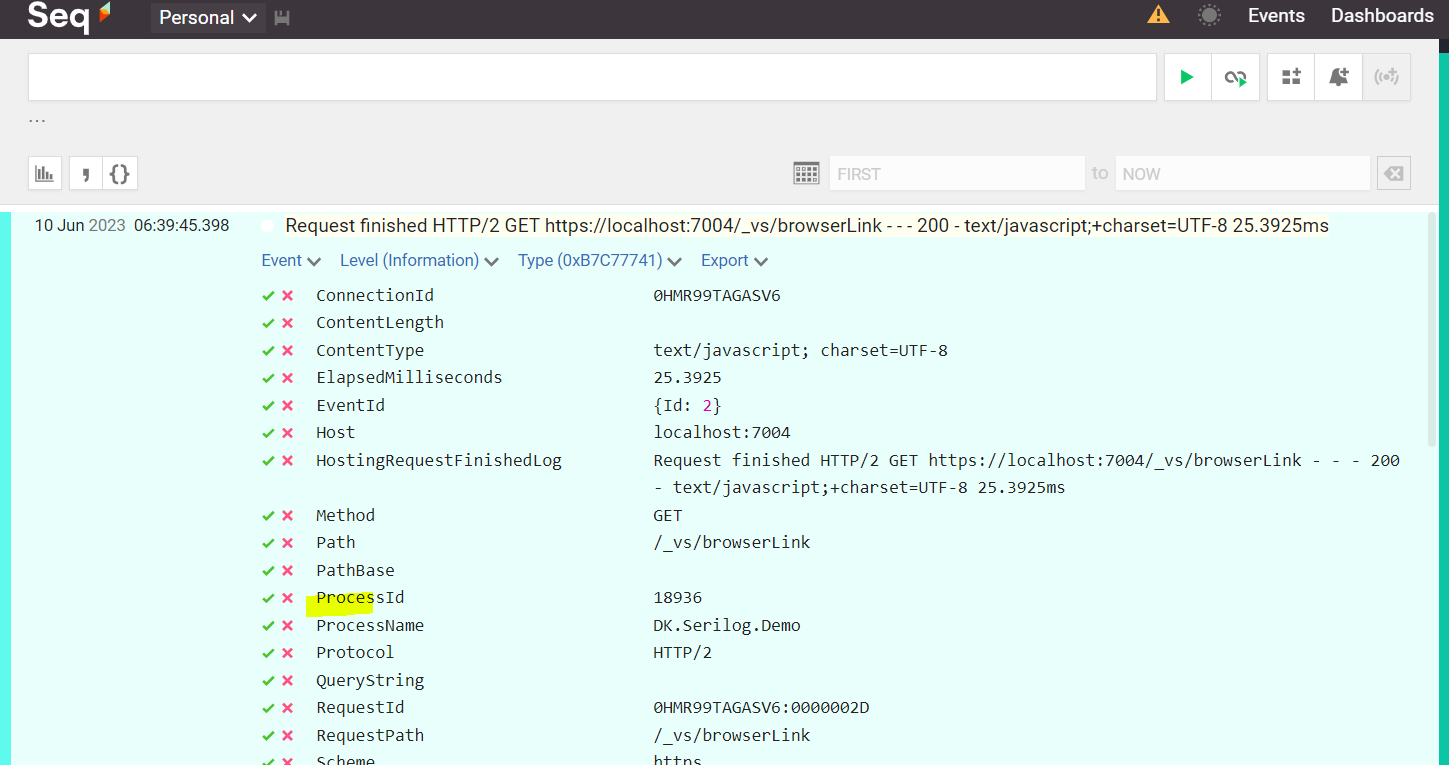
Task: Click the query search input box
Action: [x=592, y=77]
